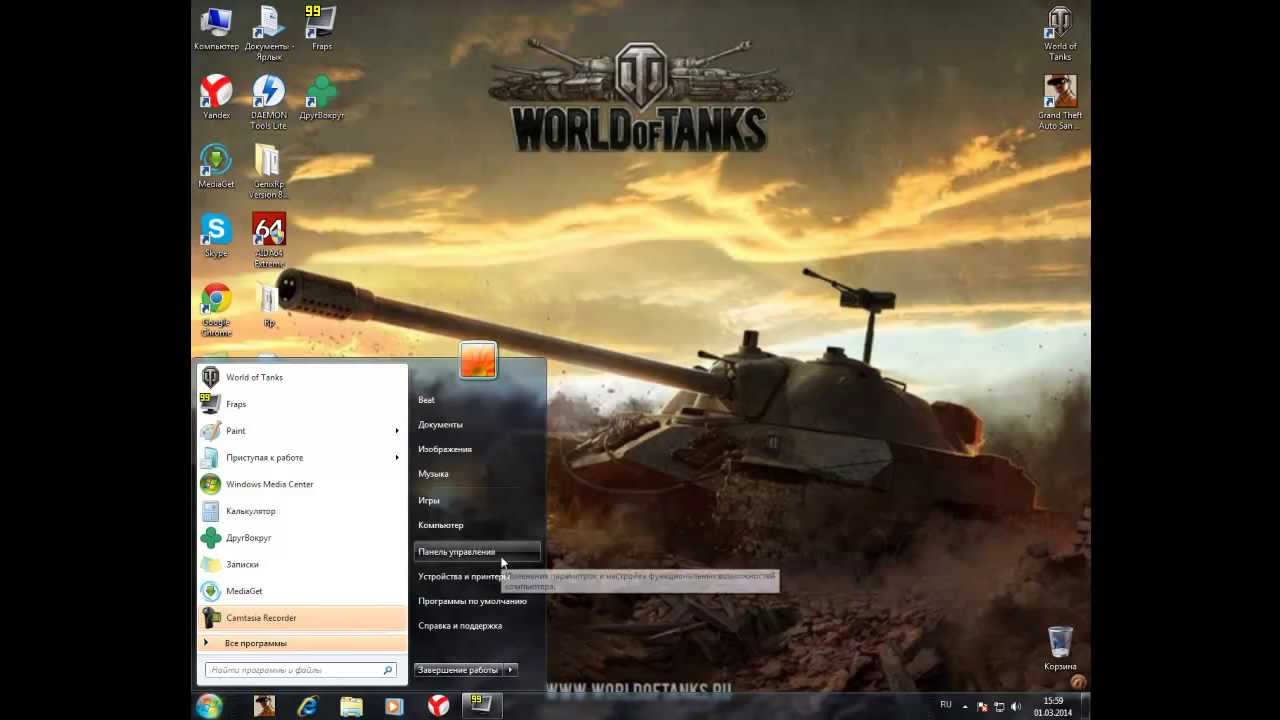Viewport: 1280px width, 720px height.
Task: Open Yandex browser from taskbar
Action: pos(438,706)
